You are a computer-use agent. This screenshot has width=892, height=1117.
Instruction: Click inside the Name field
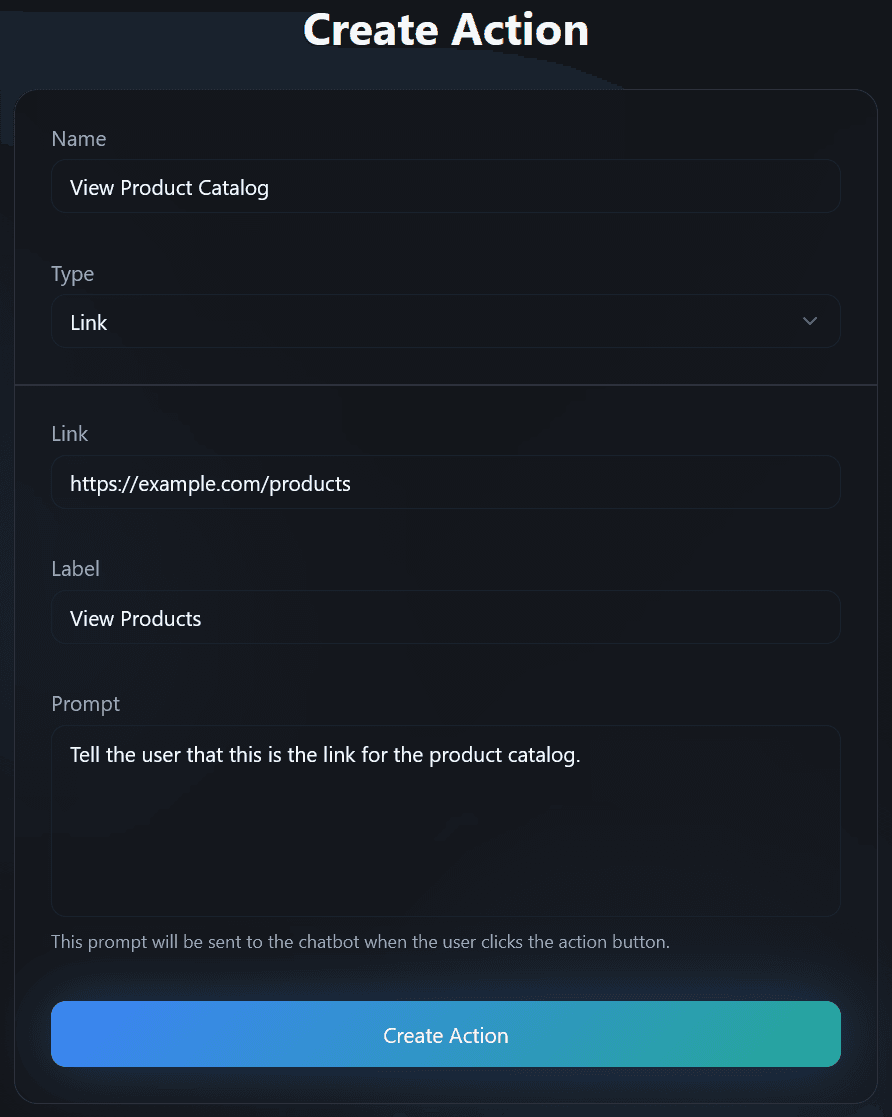[x=446, y=186]
